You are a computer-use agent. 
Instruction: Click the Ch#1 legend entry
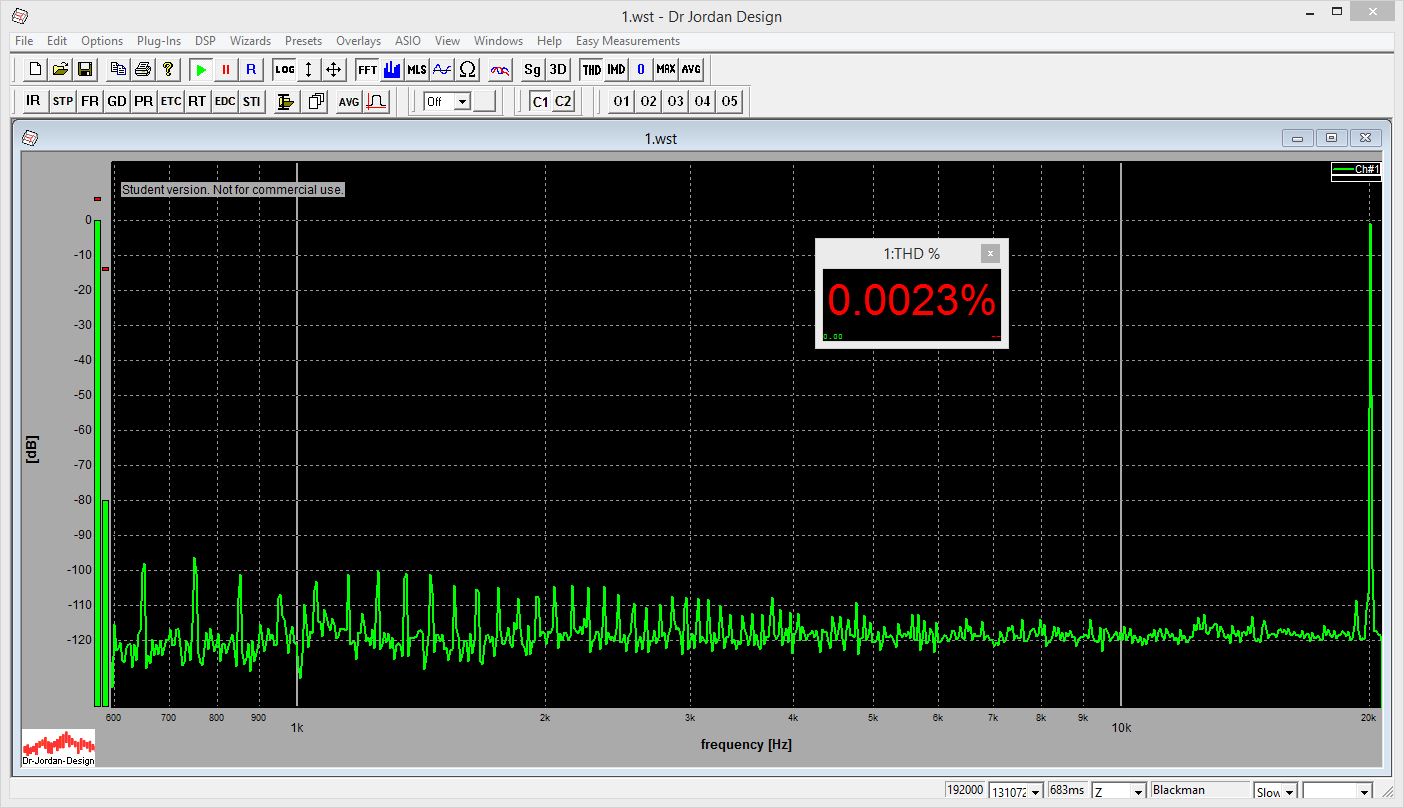(x=1355, y=170)
